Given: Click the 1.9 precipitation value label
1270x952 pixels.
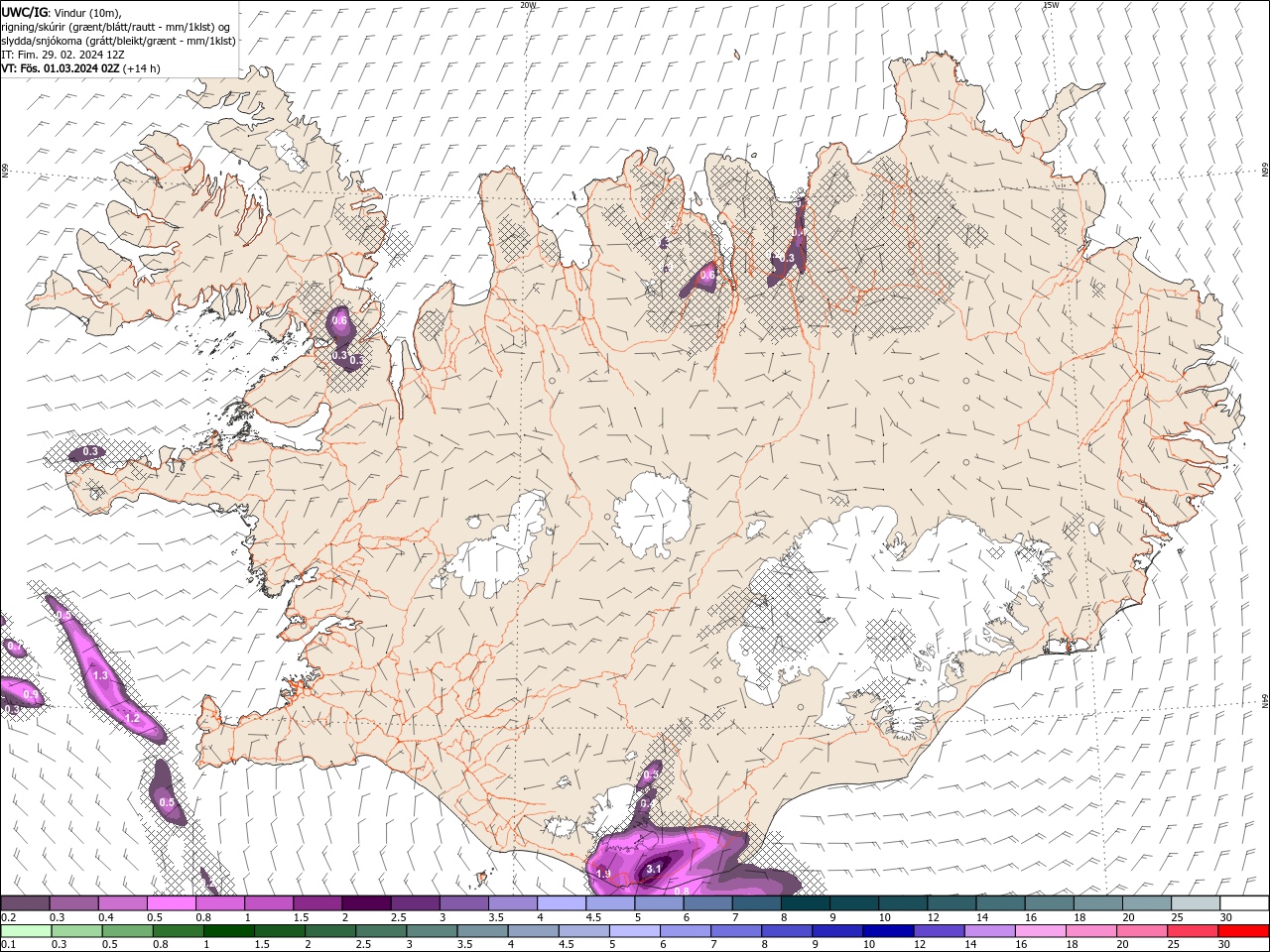Looking at the screenshot, I should coord(603,874).
